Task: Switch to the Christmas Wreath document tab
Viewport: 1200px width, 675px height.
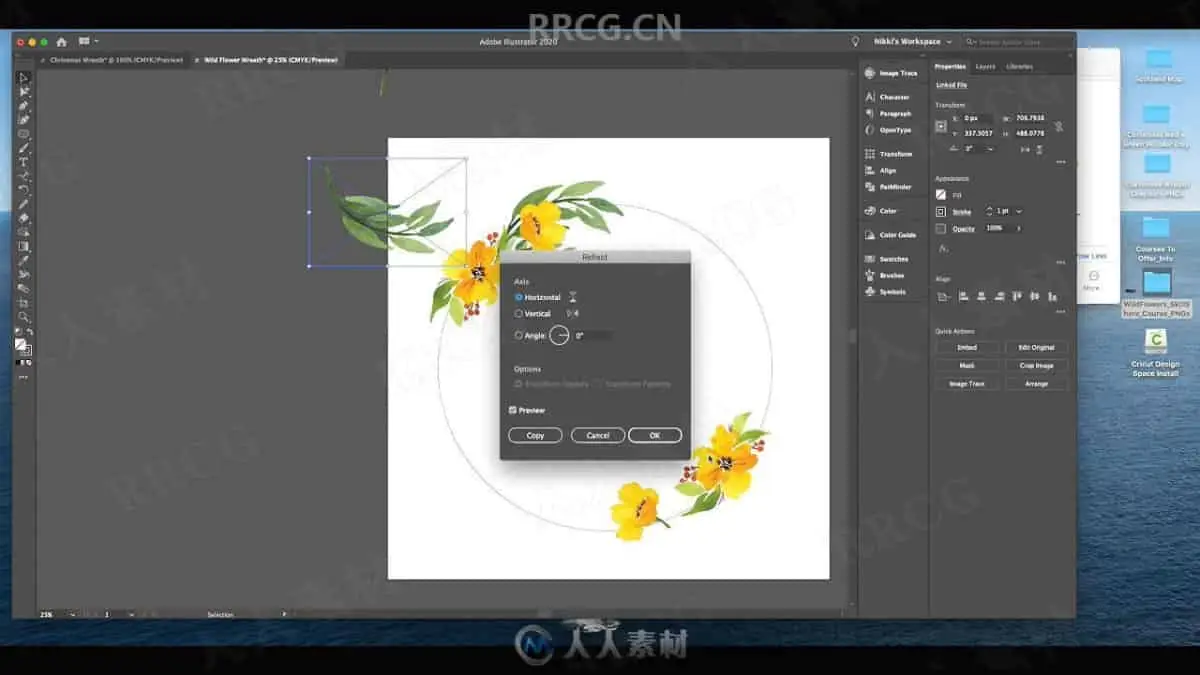Action: click(116, 60)
